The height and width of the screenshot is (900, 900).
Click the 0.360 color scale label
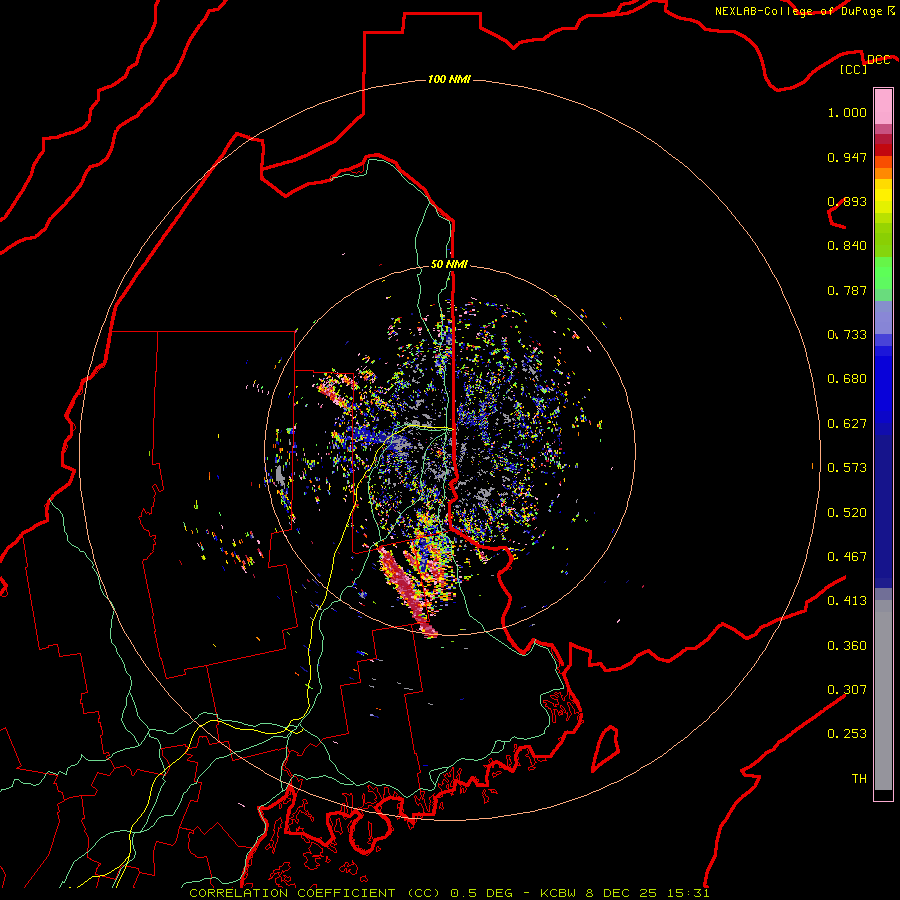point(847,646)
